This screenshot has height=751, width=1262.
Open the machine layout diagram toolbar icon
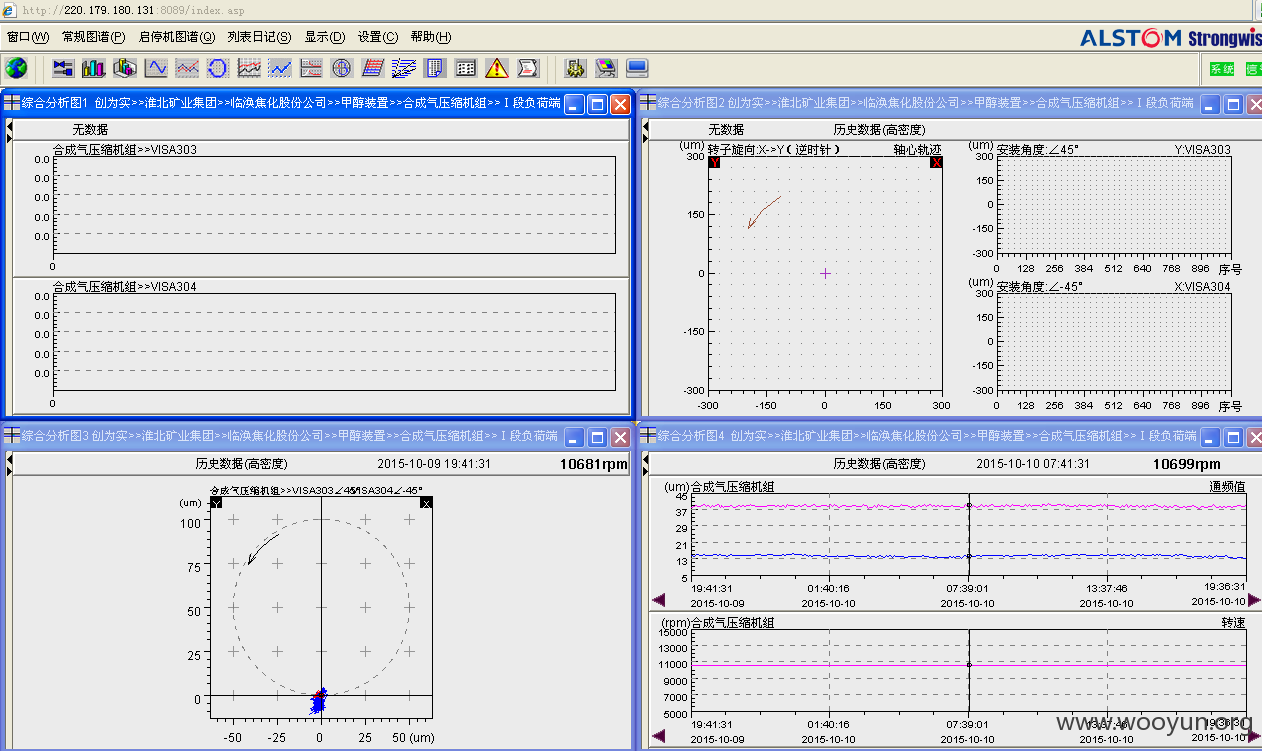click(x=64, y=68)
